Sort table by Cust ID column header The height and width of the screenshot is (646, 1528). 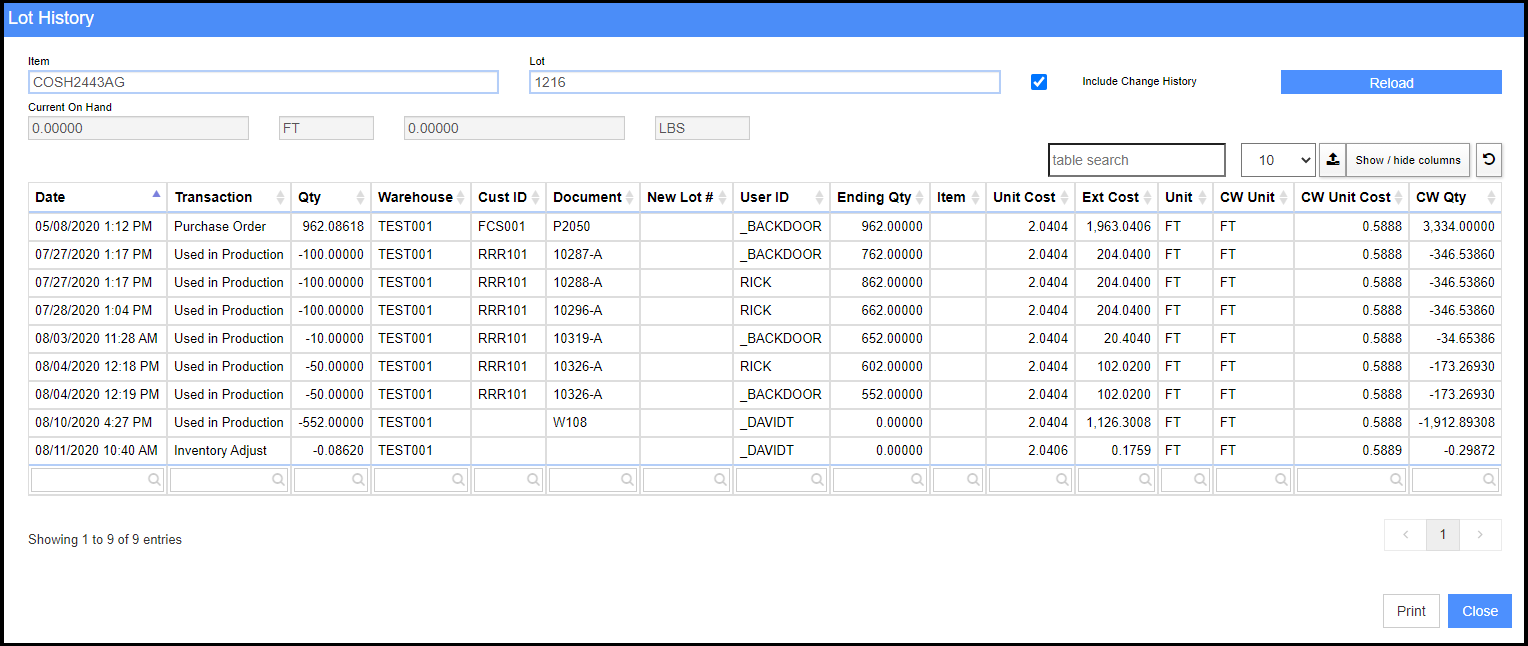[509, 197]
